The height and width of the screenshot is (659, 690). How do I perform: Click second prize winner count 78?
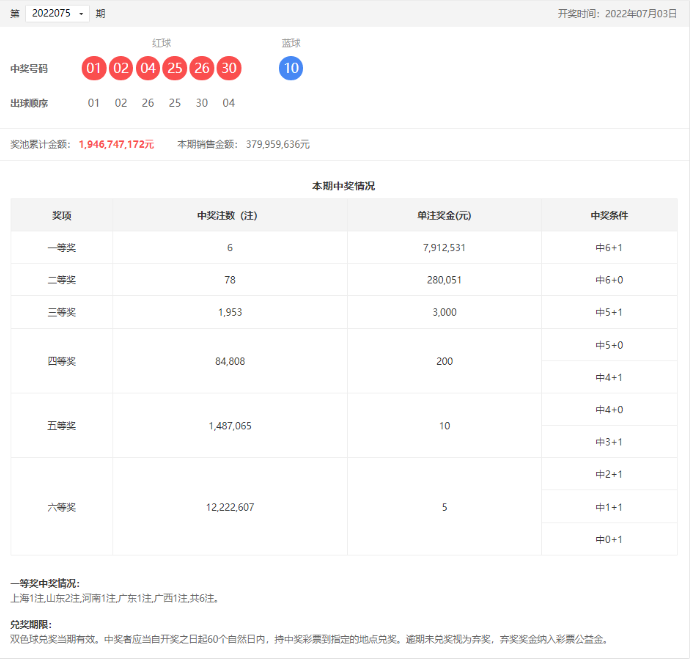click(x=230, y=280)
